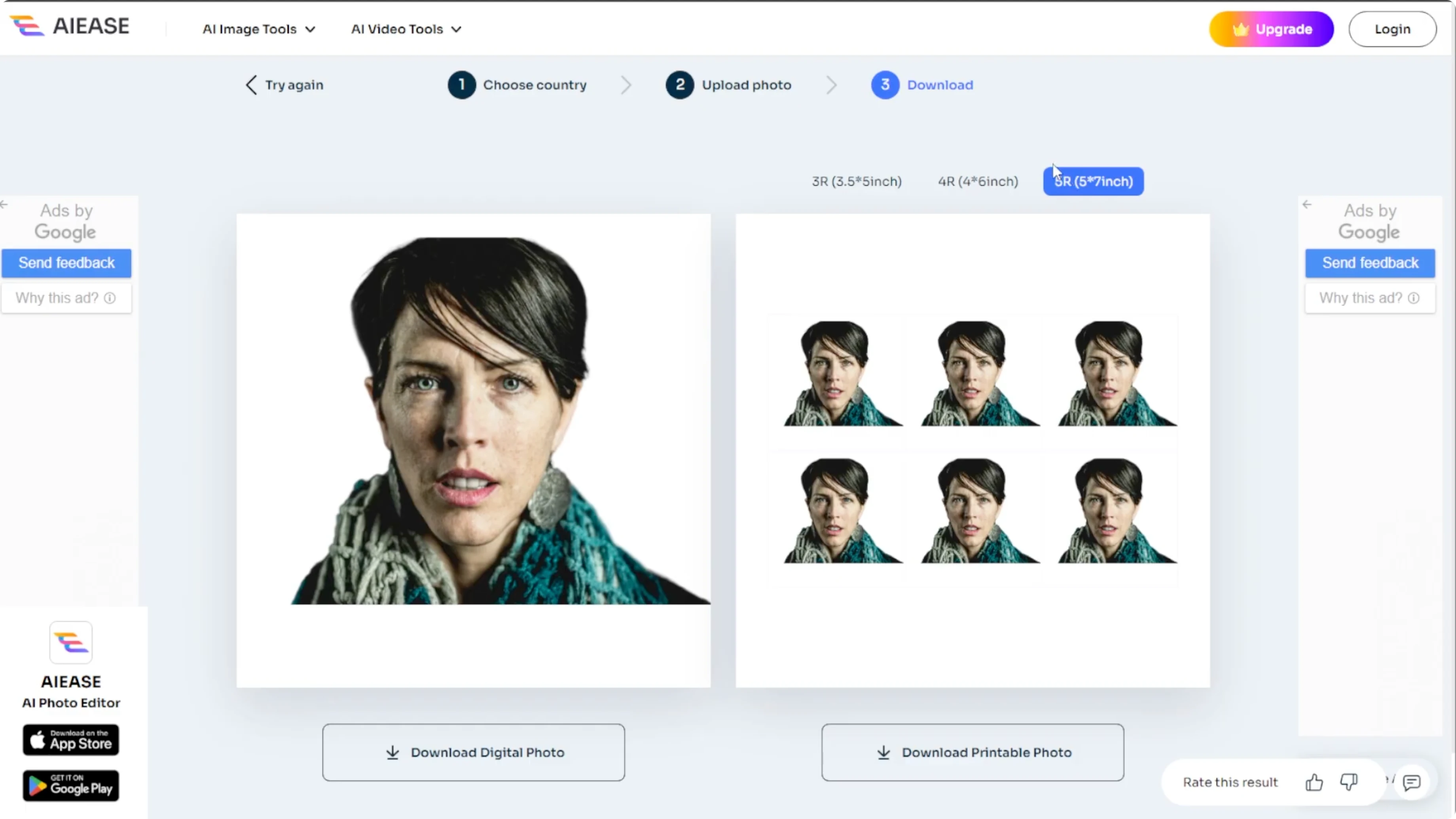Open the feedback chat bubble icon

(x=1411, y=782)
